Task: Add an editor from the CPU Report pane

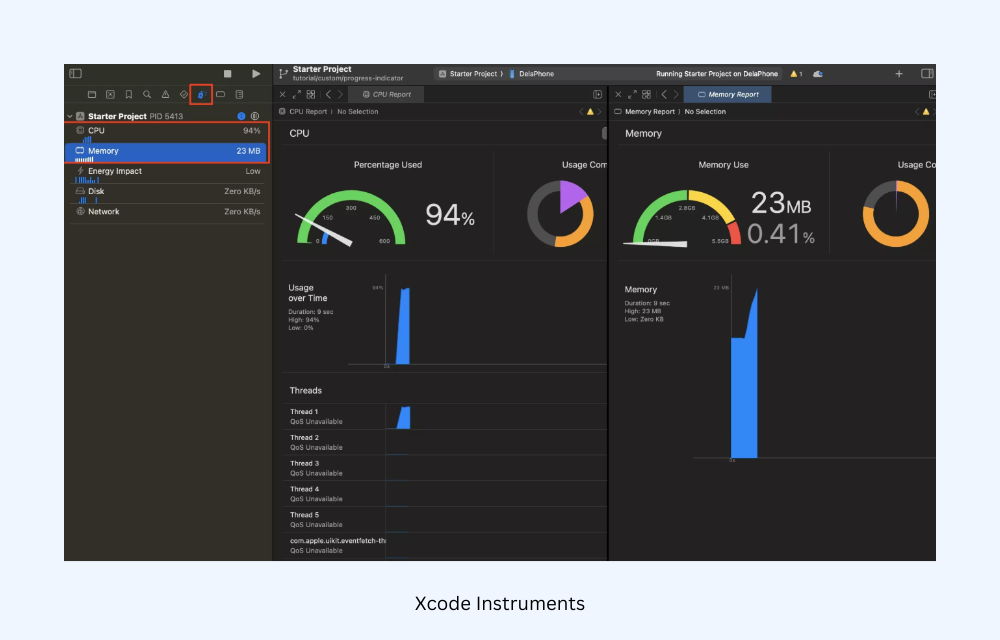Action: [598, 94]
